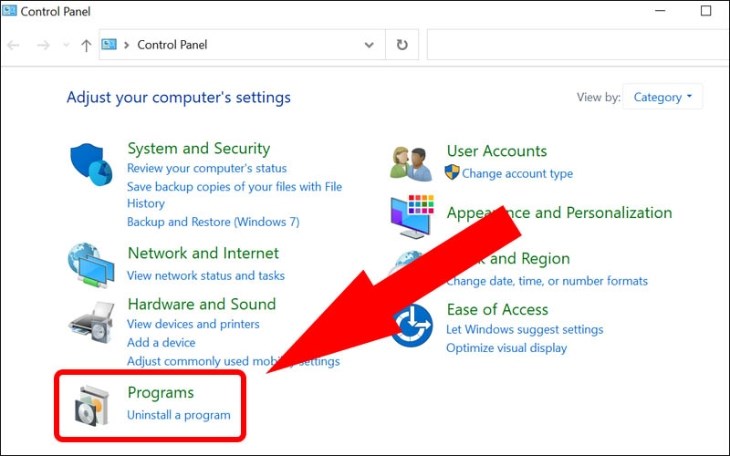
Task: Open User Accounts category
Action: pyautogui.click(x=497, y=151)
